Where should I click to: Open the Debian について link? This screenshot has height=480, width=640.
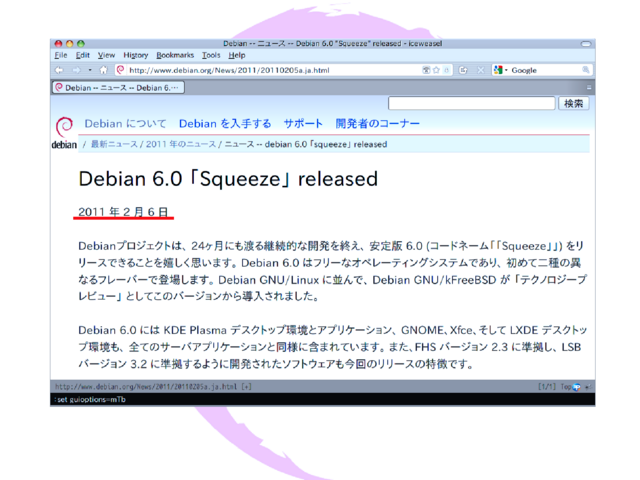[x=125, y=124]
